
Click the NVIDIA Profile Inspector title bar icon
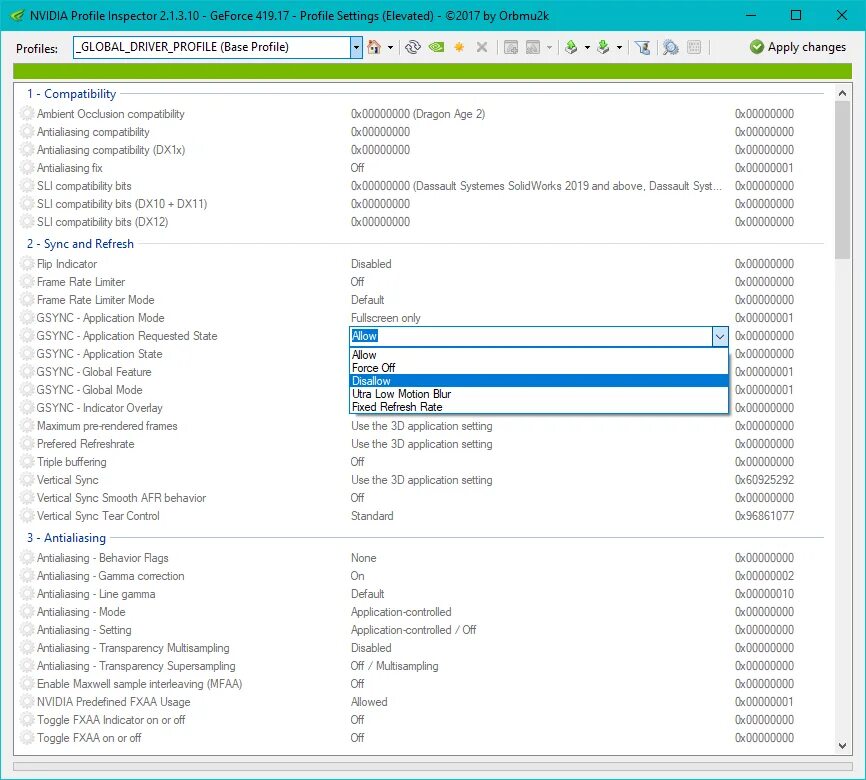[17, 15]
